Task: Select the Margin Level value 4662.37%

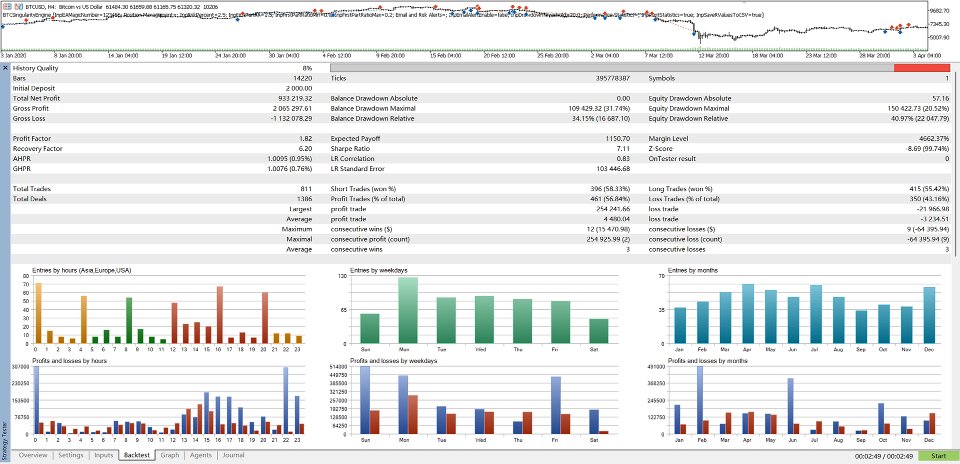Action: [935, 138]
